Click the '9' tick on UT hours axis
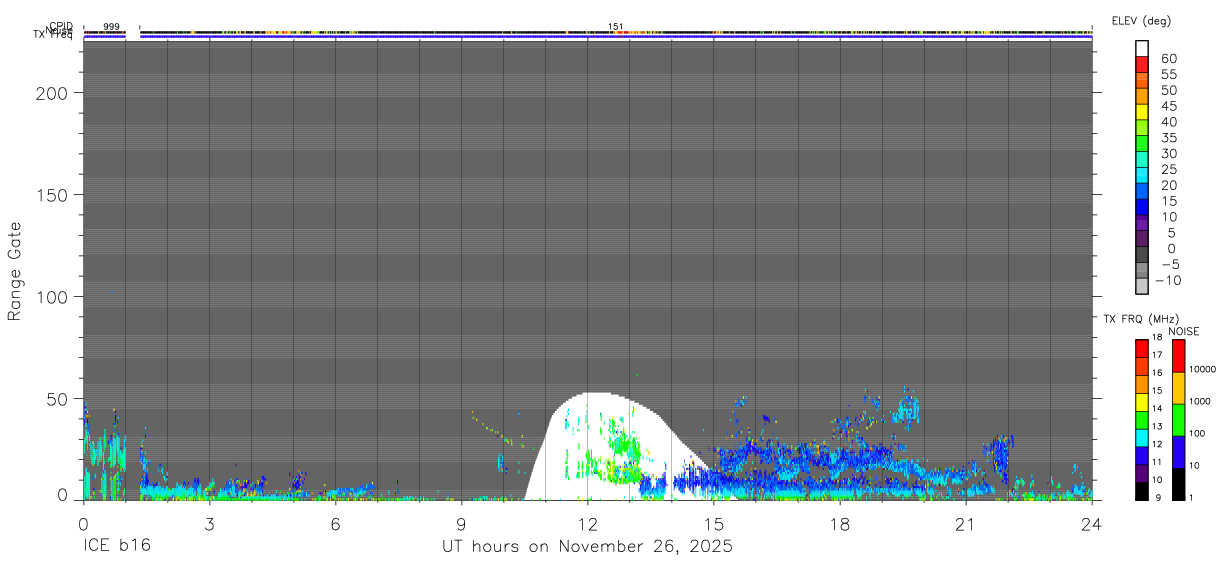1228x567 pixels. (461, 523)
